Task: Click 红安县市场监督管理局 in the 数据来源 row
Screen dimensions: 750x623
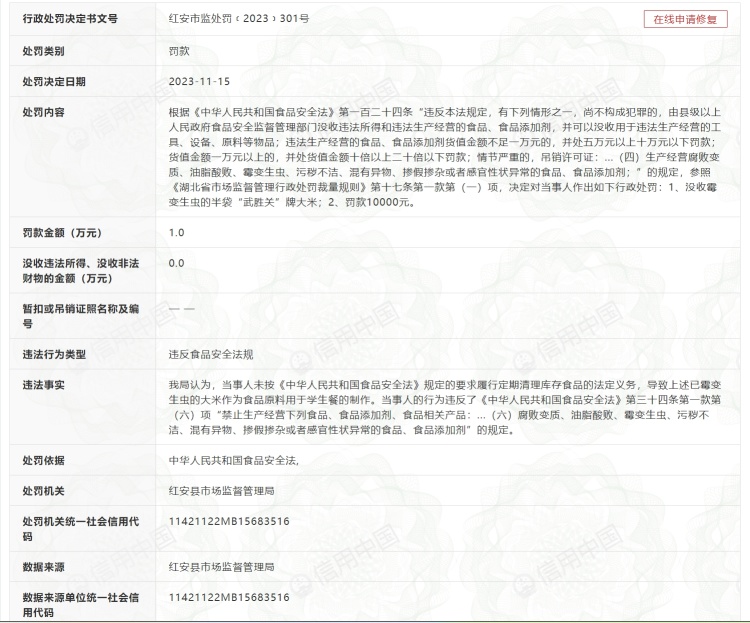Action: pyautogui.click(x=222, y=567)
